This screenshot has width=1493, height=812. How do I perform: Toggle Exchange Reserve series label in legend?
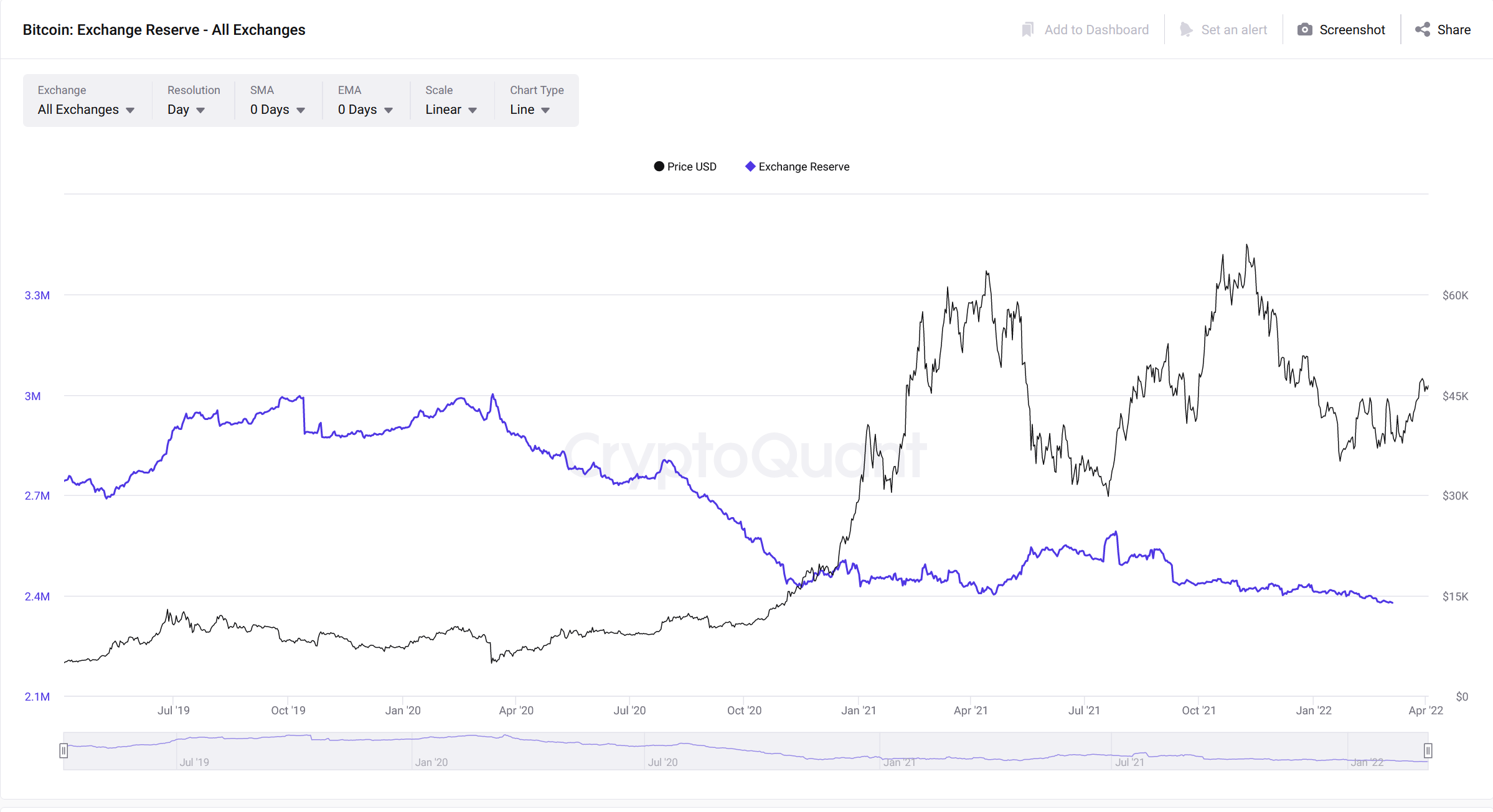(804, 167)
